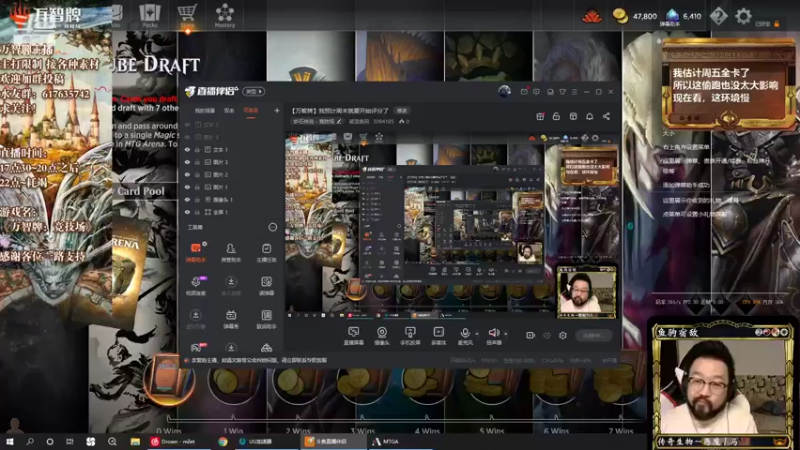The width and height of the screenshot is (800, 450).
Task: Toggle visibility of layer 图片 3
Action: (x=187, y=162)
